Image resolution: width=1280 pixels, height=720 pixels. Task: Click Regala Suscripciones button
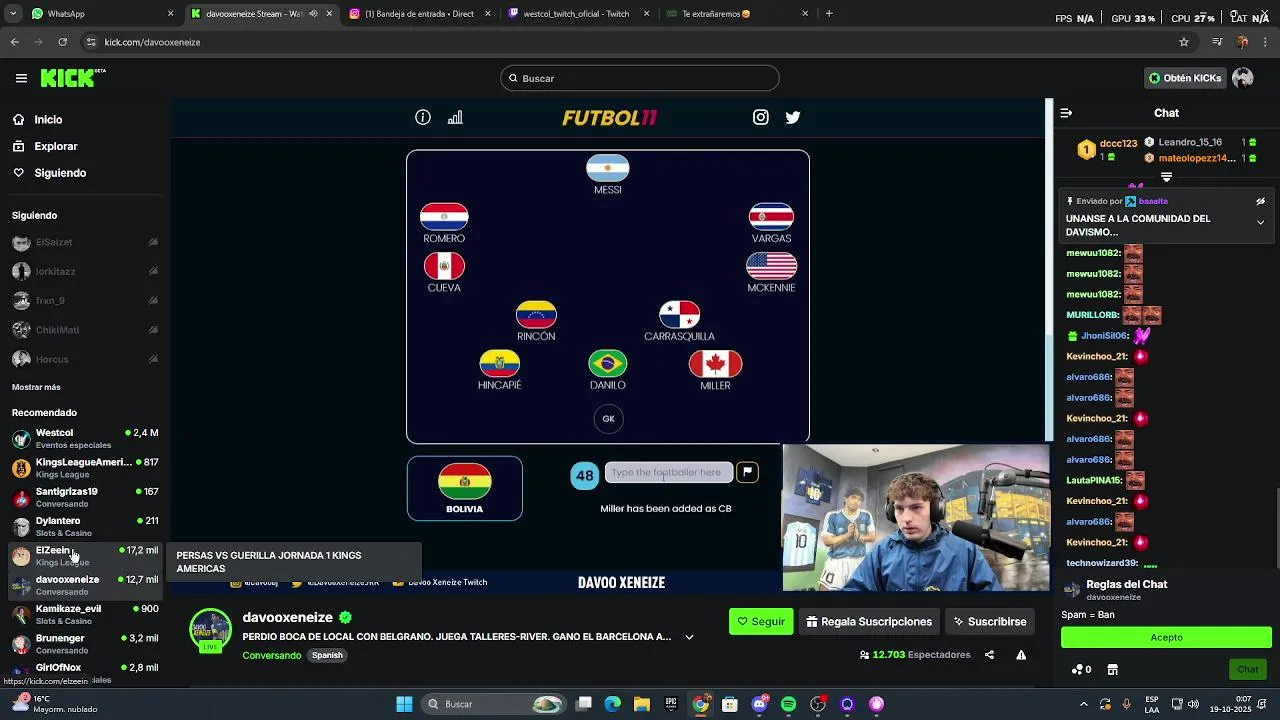[x=868, y=621]
